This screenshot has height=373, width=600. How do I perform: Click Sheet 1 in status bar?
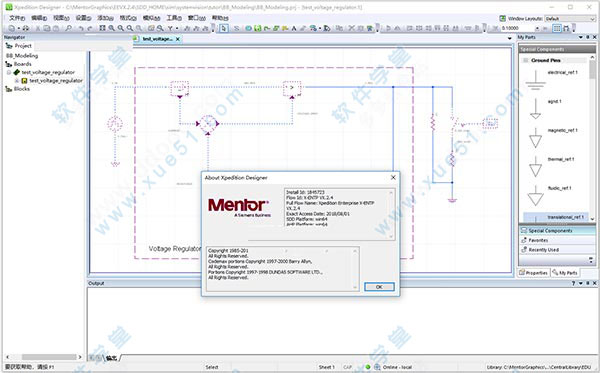pos(326,367)
